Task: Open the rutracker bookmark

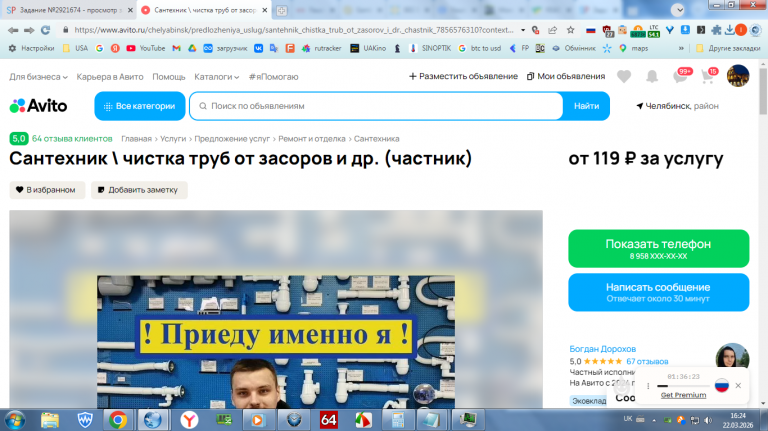Action: 321,48
